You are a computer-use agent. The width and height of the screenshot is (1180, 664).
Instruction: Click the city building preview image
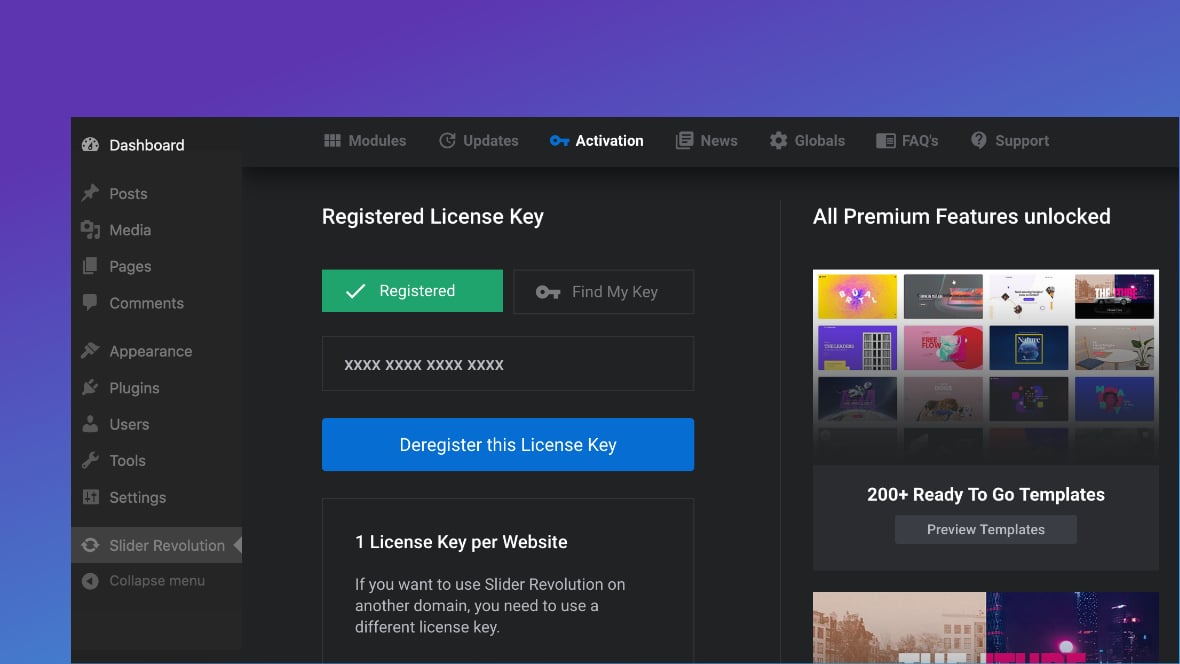(x=899, y=627)
